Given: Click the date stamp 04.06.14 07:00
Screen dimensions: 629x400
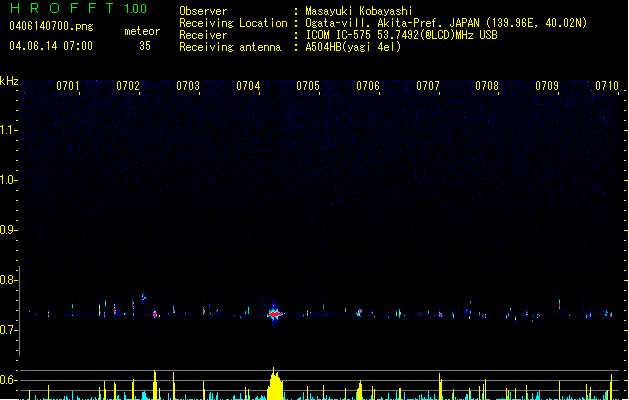Looking at the screenshot, I should pyautogui.click(x=51, y=46).
